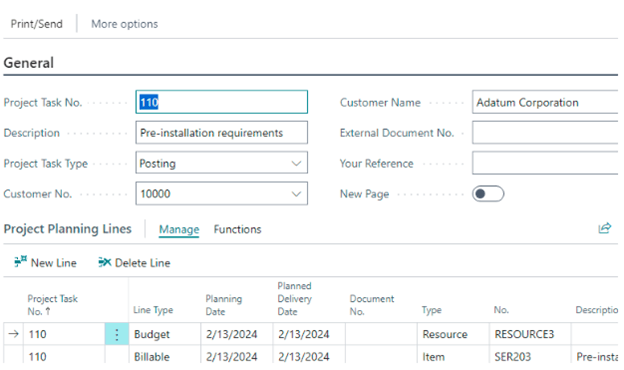
Task: Click the Planned Delivery Date column header
Action: (294, 299)
